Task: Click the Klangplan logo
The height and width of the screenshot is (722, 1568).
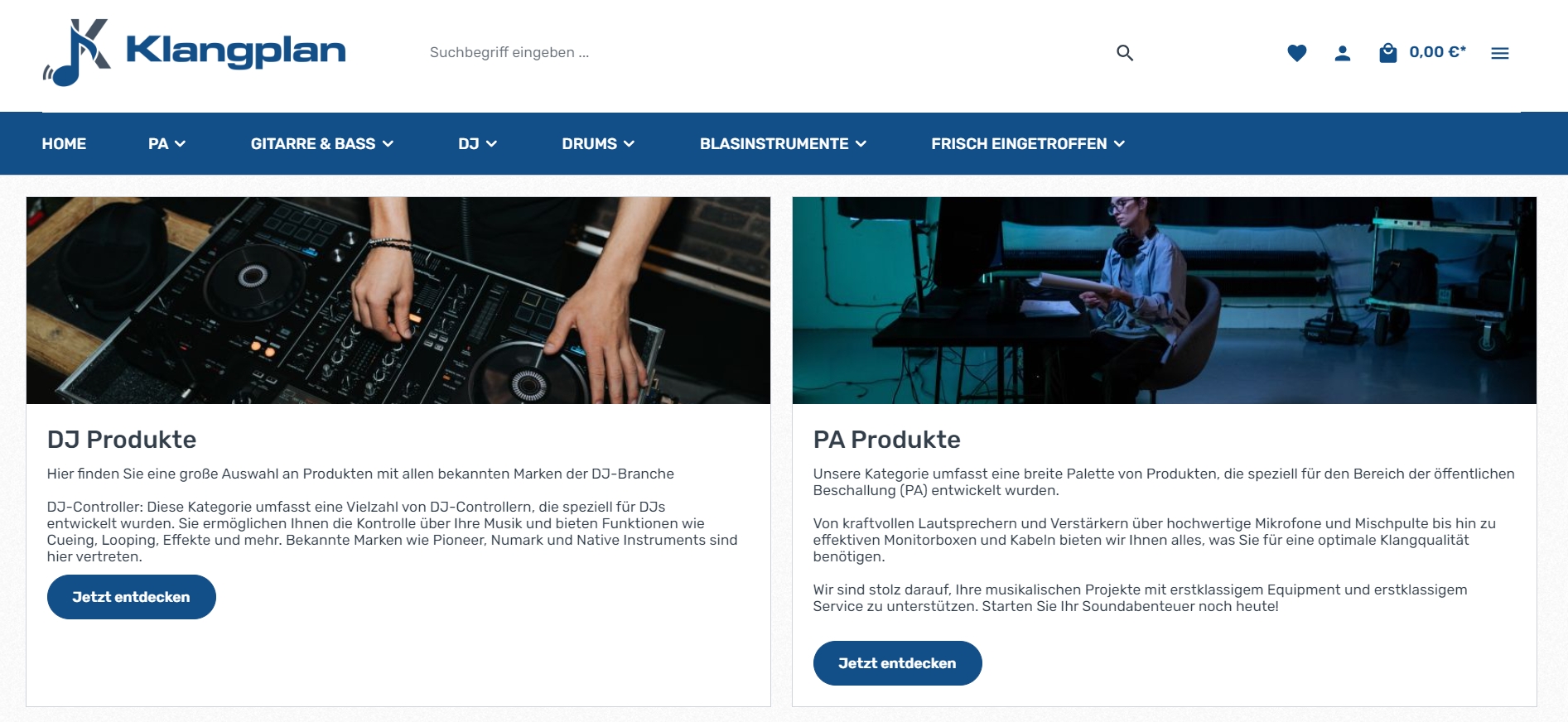Action: [x=194, y=52]
